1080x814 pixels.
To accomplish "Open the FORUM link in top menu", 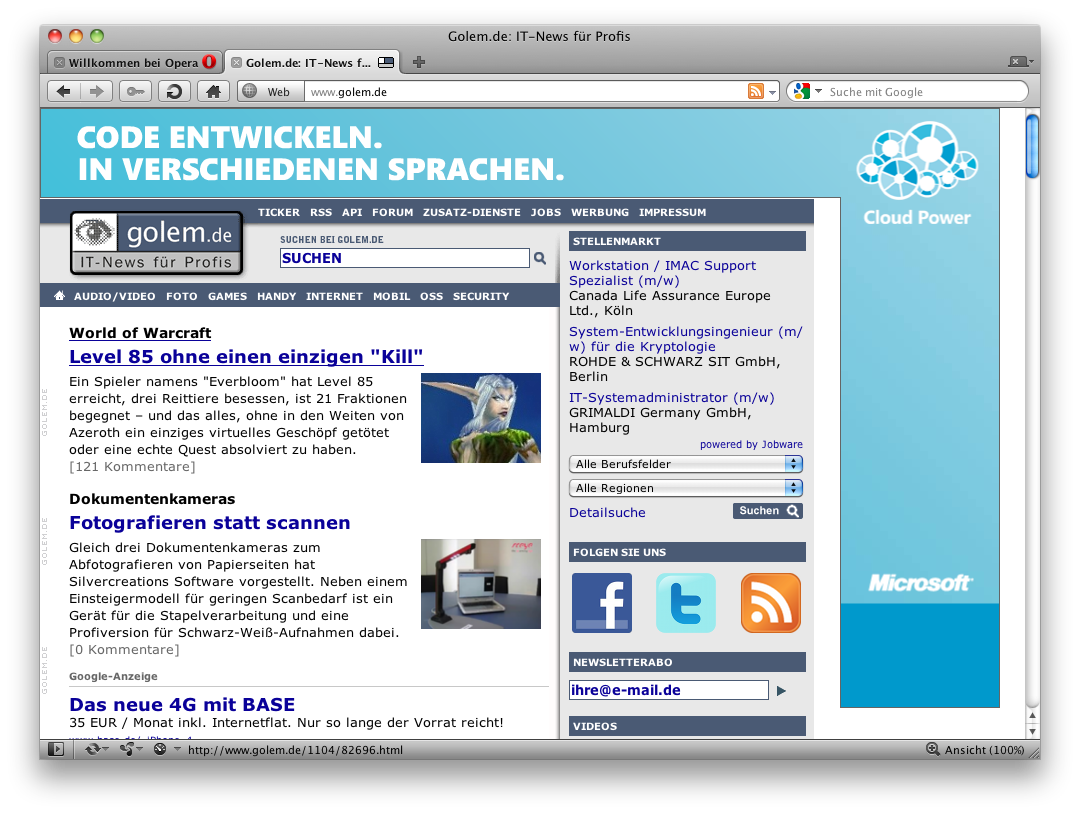I will click(392, 212).
